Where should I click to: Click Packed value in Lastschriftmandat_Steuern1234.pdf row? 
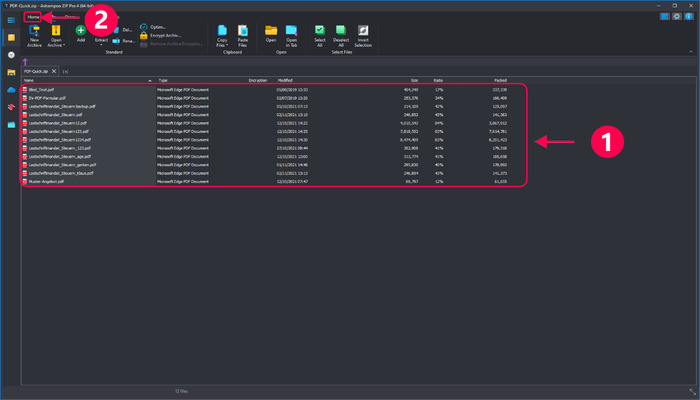click(x=498, y=140)
